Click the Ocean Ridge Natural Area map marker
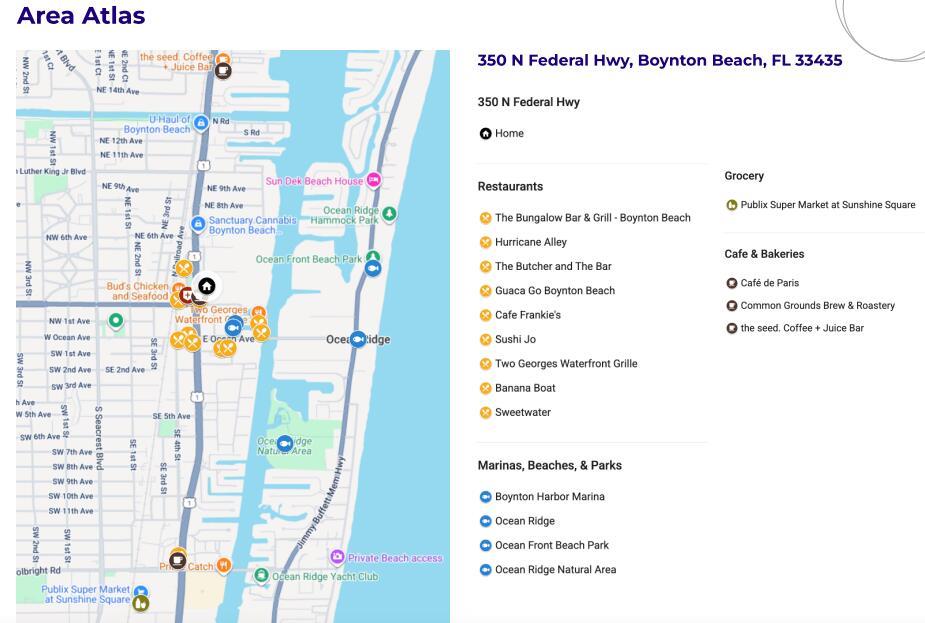The height and width of the screenshot is (623, 925). 285,443
